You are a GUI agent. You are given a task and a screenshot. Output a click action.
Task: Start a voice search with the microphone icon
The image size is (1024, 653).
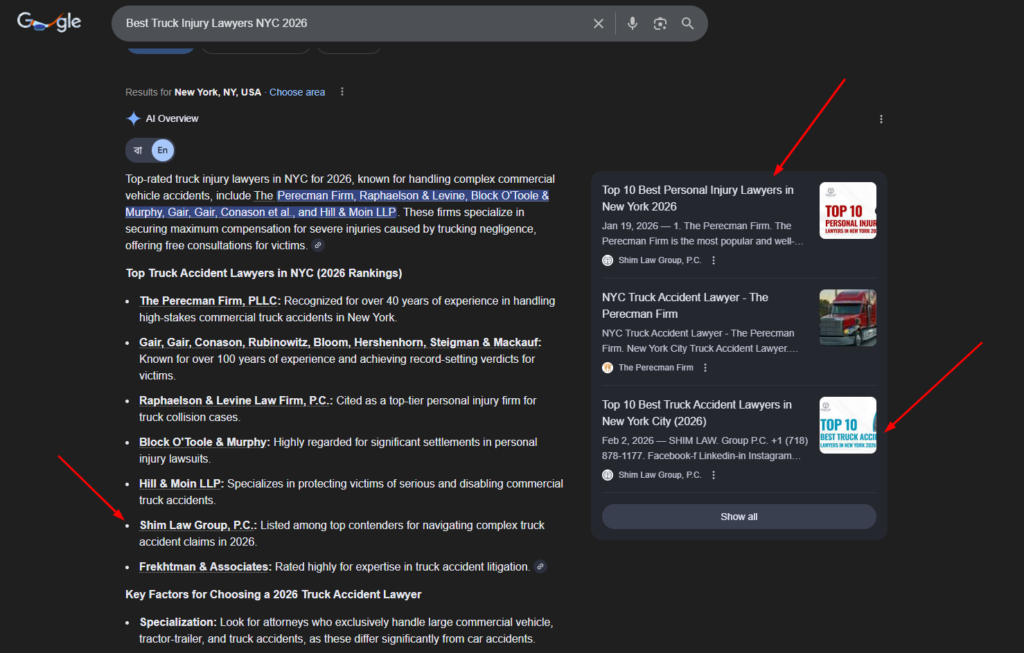coord(632,23)
